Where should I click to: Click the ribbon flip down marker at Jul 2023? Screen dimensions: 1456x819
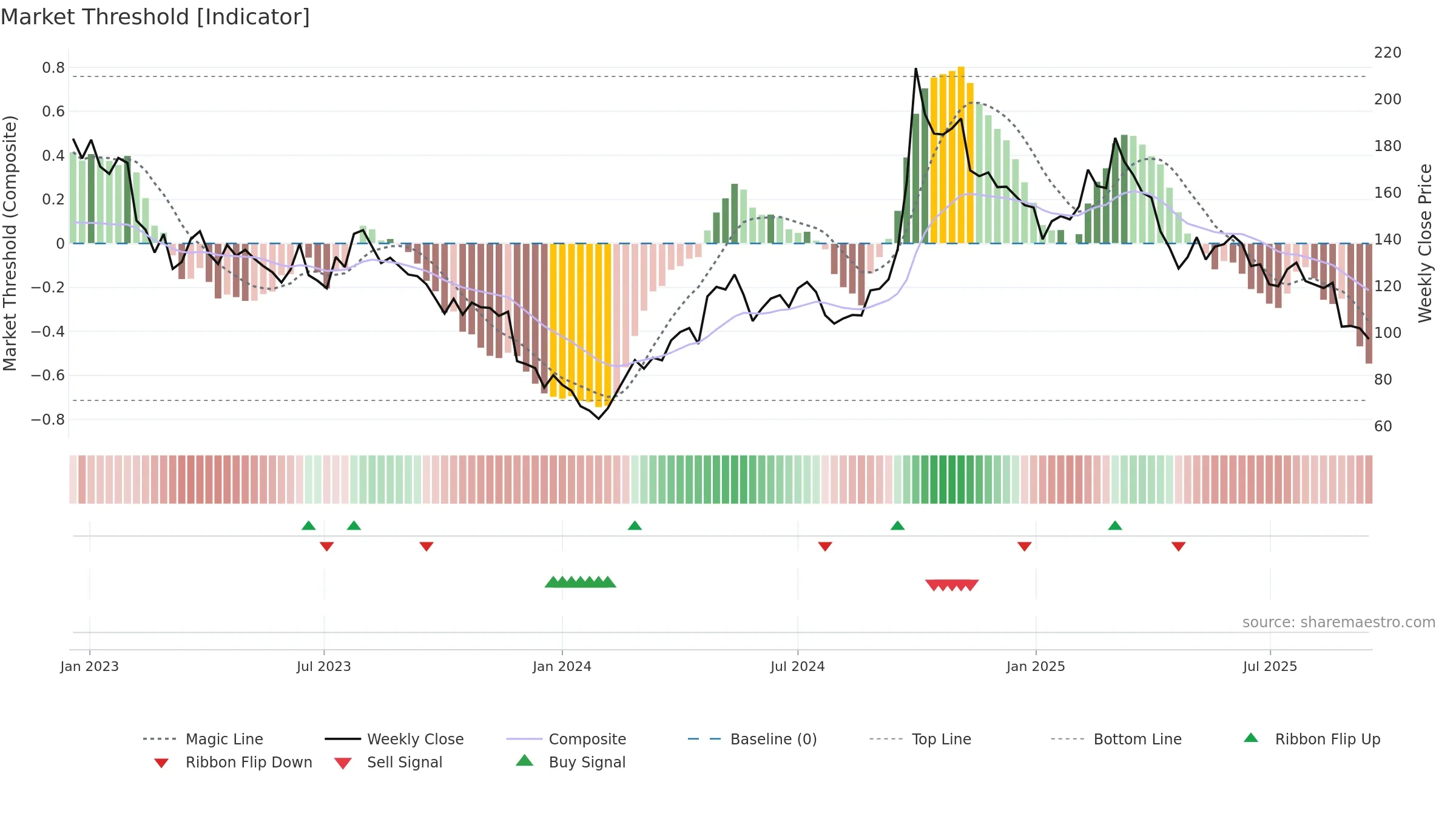(x=326, y=547)
